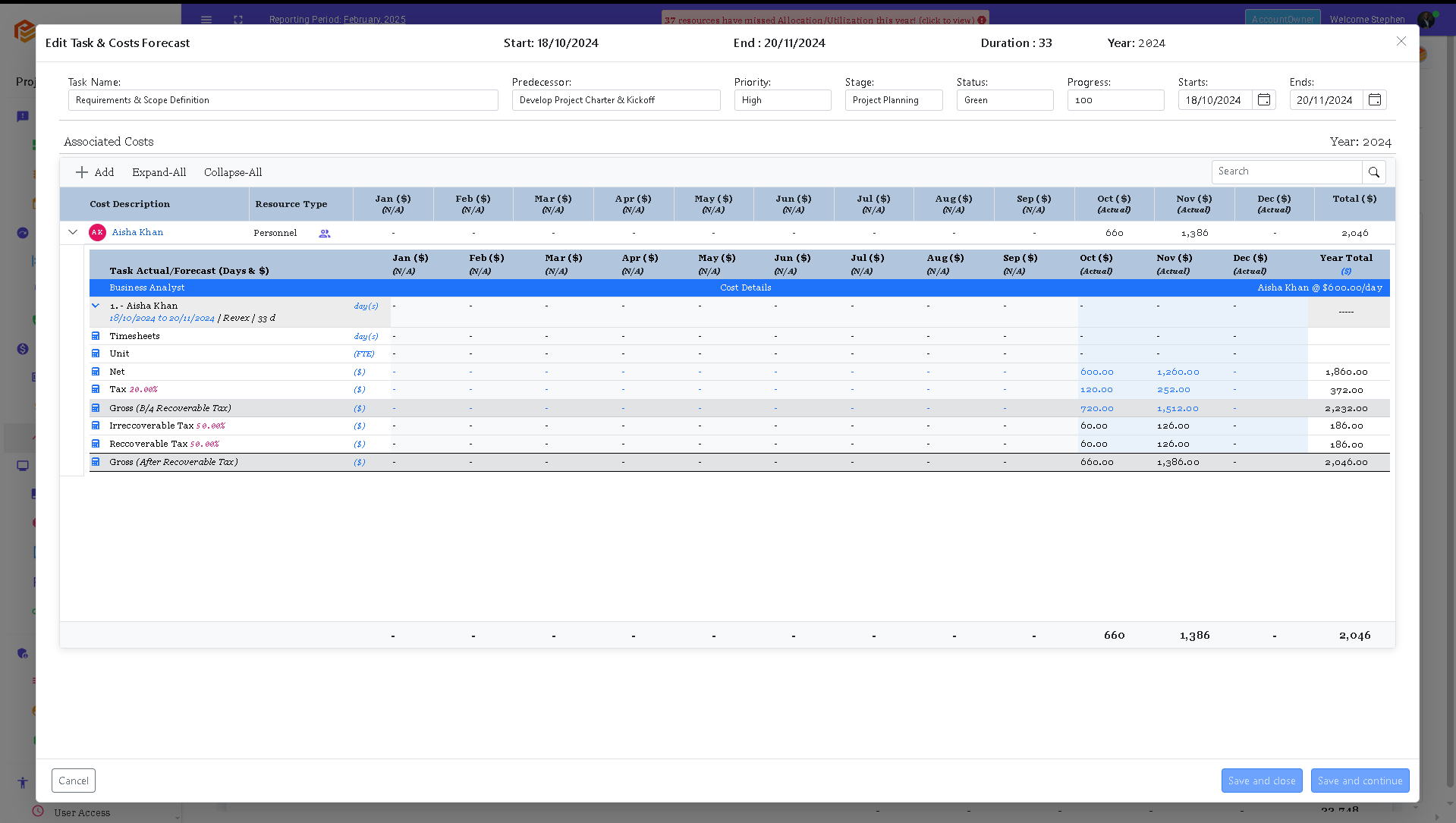Click Save and close button

point(1262,781)
